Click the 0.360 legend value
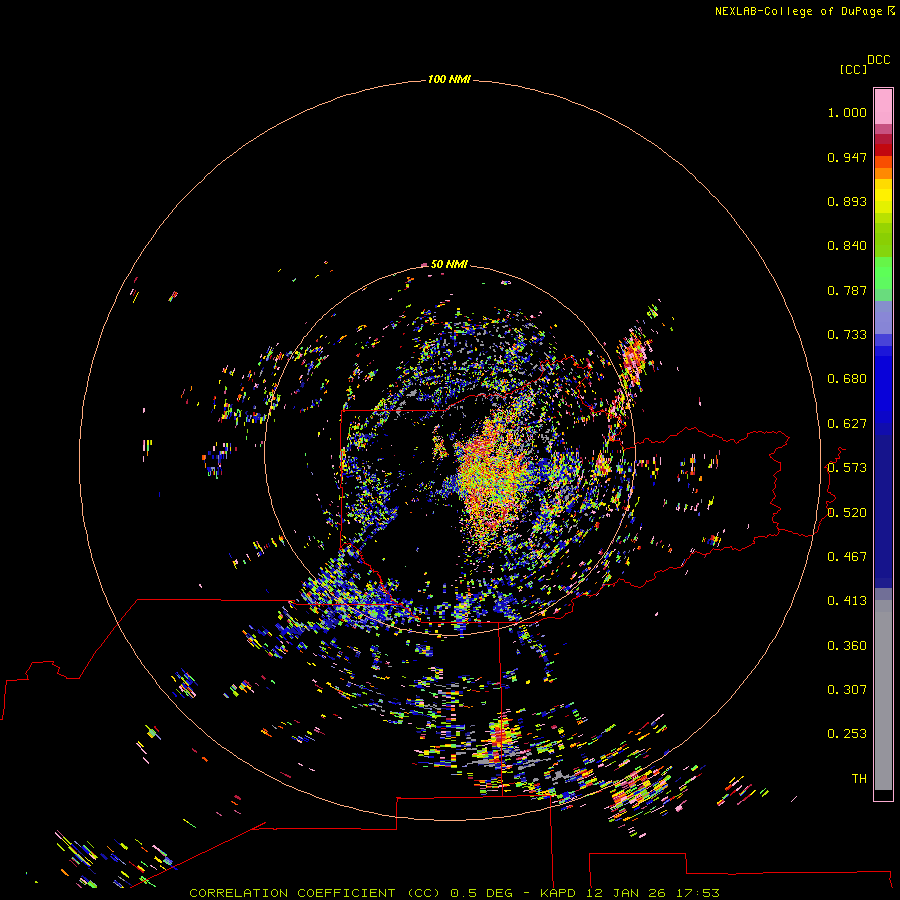900x900 pixels. tap(847, 646)
